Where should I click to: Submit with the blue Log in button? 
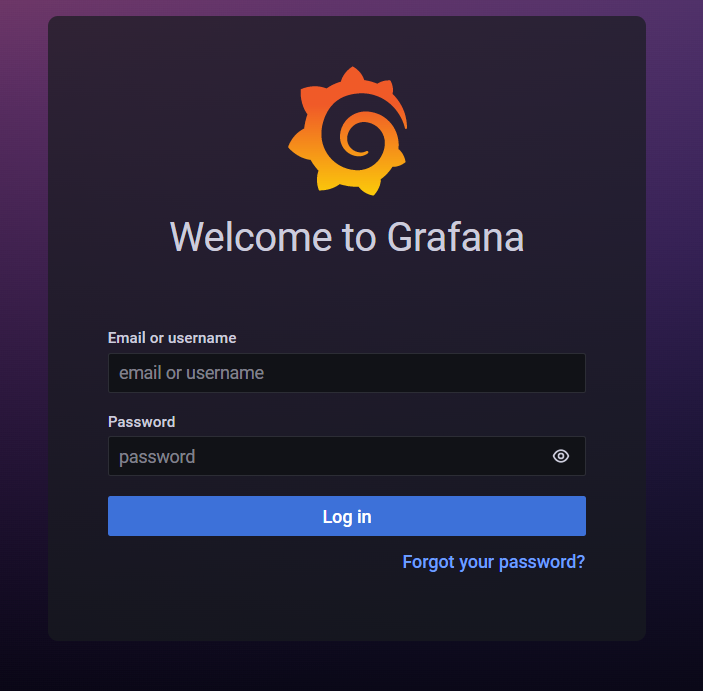[347, 516]
